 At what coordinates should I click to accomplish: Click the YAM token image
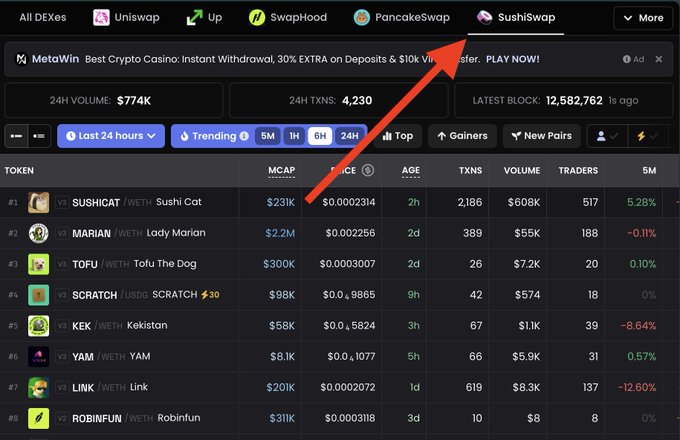(39, 357)
